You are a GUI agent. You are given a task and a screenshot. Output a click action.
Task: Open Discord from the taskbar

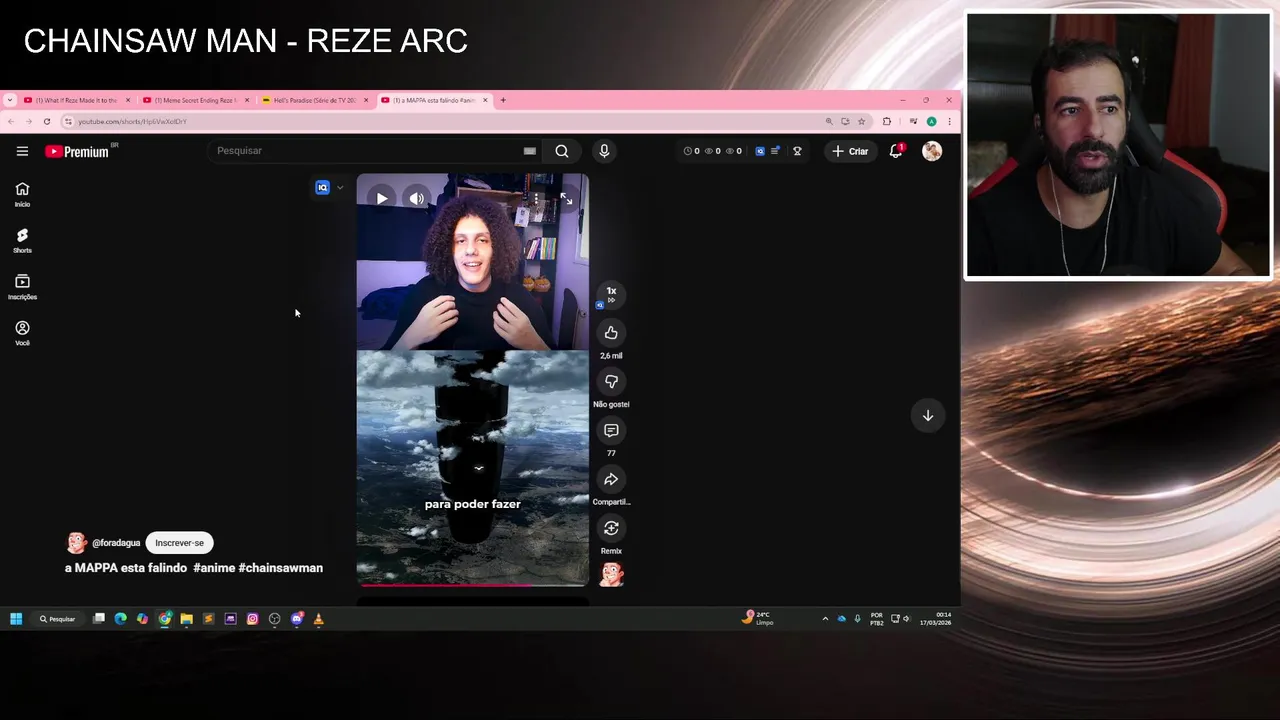296,619
